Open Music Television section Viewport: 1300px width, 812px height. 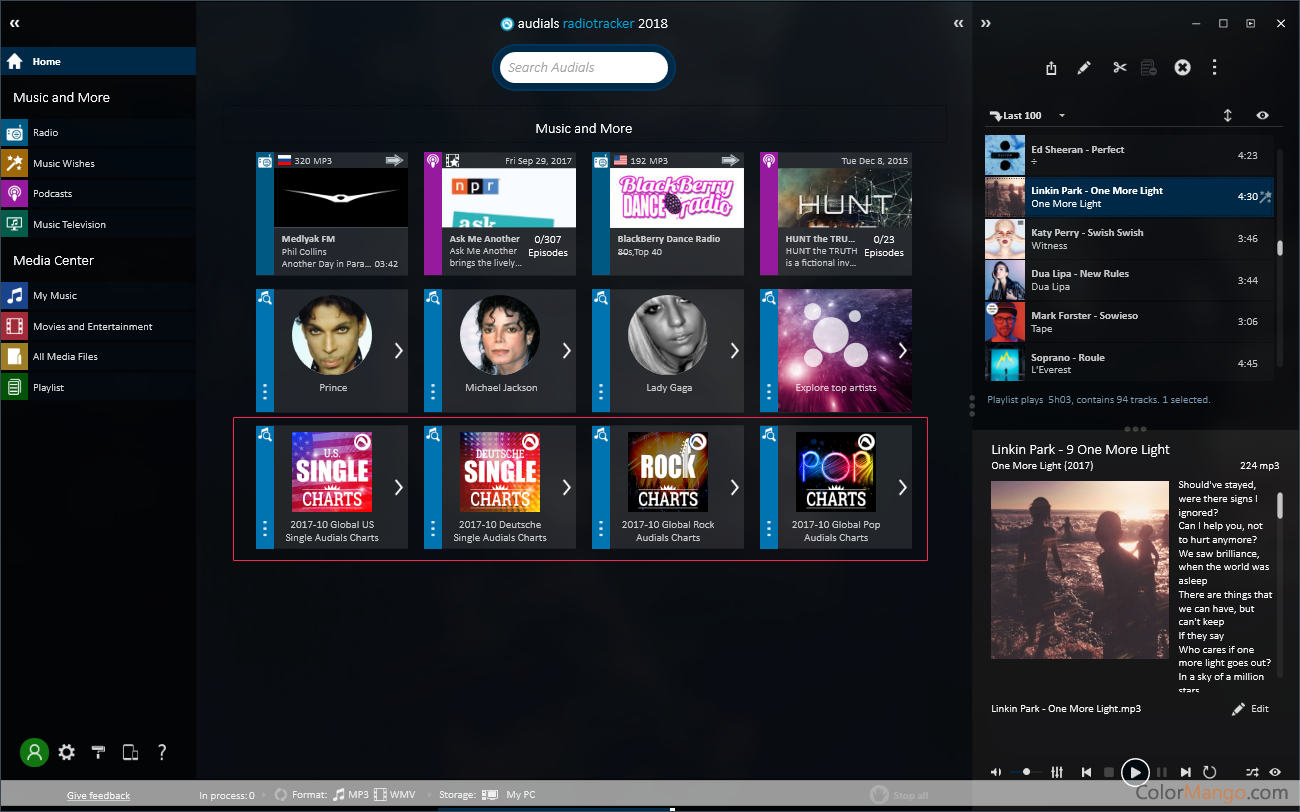(98, 225)
